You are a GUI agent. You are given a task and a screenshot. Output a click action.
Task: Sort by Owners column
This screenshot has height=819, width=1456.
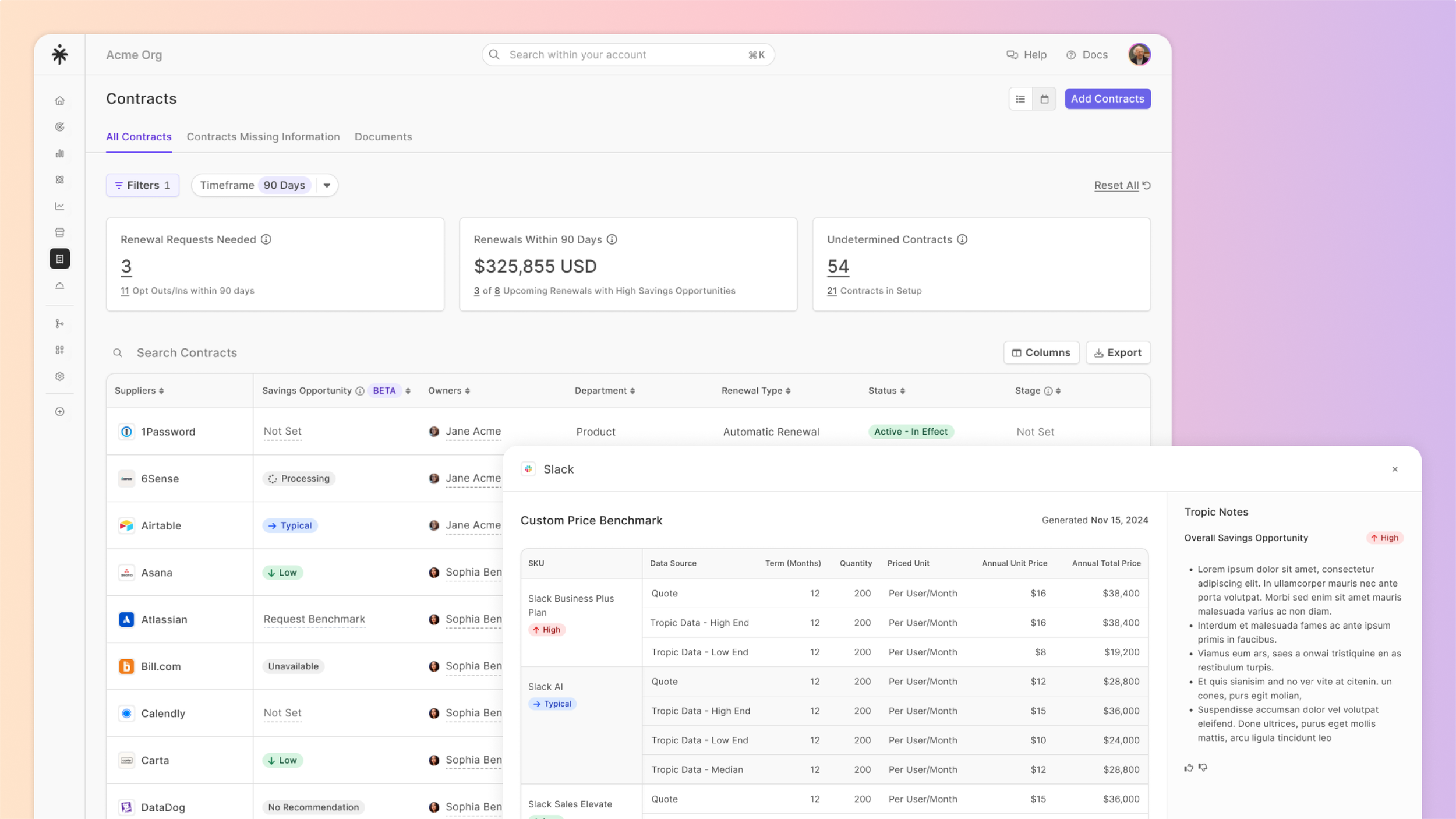[467, 391]
